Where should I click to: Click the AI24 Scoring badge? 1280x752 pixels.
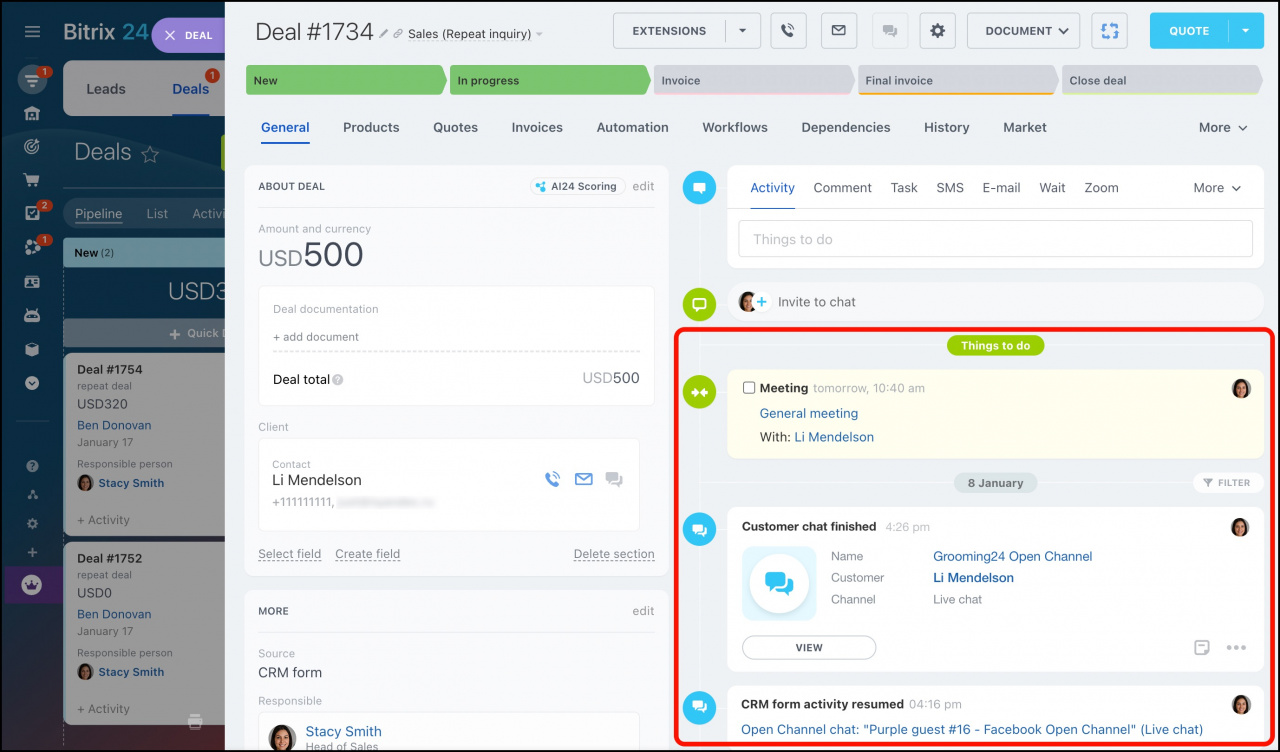578,186
